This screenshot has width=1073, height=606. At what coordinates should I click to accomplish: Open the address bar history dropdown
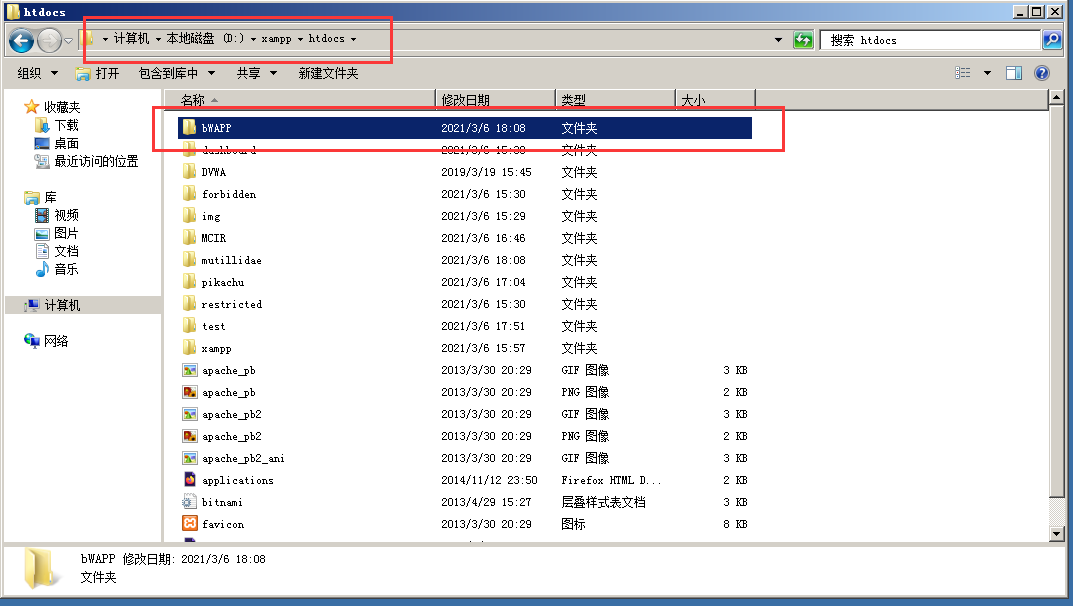(x=778, y=40)
